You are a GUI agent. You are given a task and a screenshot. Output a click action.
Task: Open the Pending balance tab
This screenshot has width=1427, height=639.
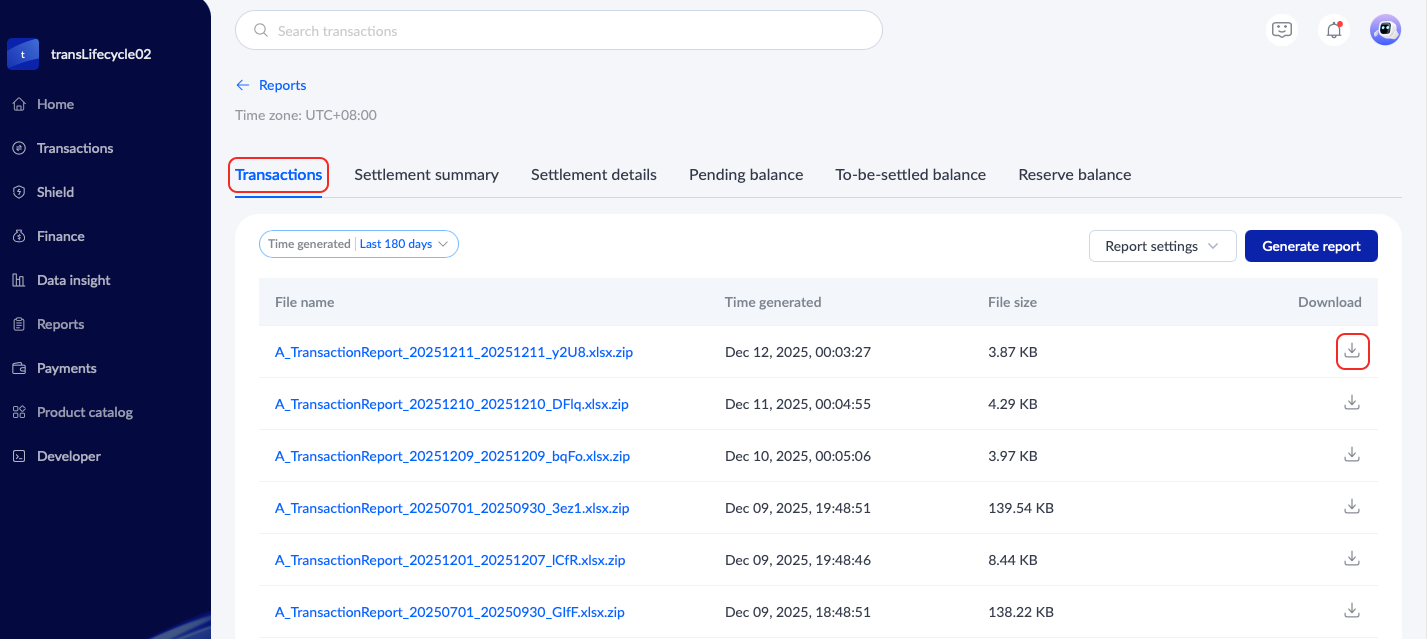tap(746, 175)
